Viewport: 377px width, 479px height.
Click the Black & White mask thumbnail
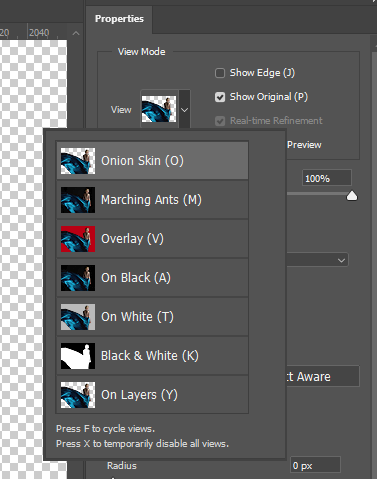tap(78, 356)
